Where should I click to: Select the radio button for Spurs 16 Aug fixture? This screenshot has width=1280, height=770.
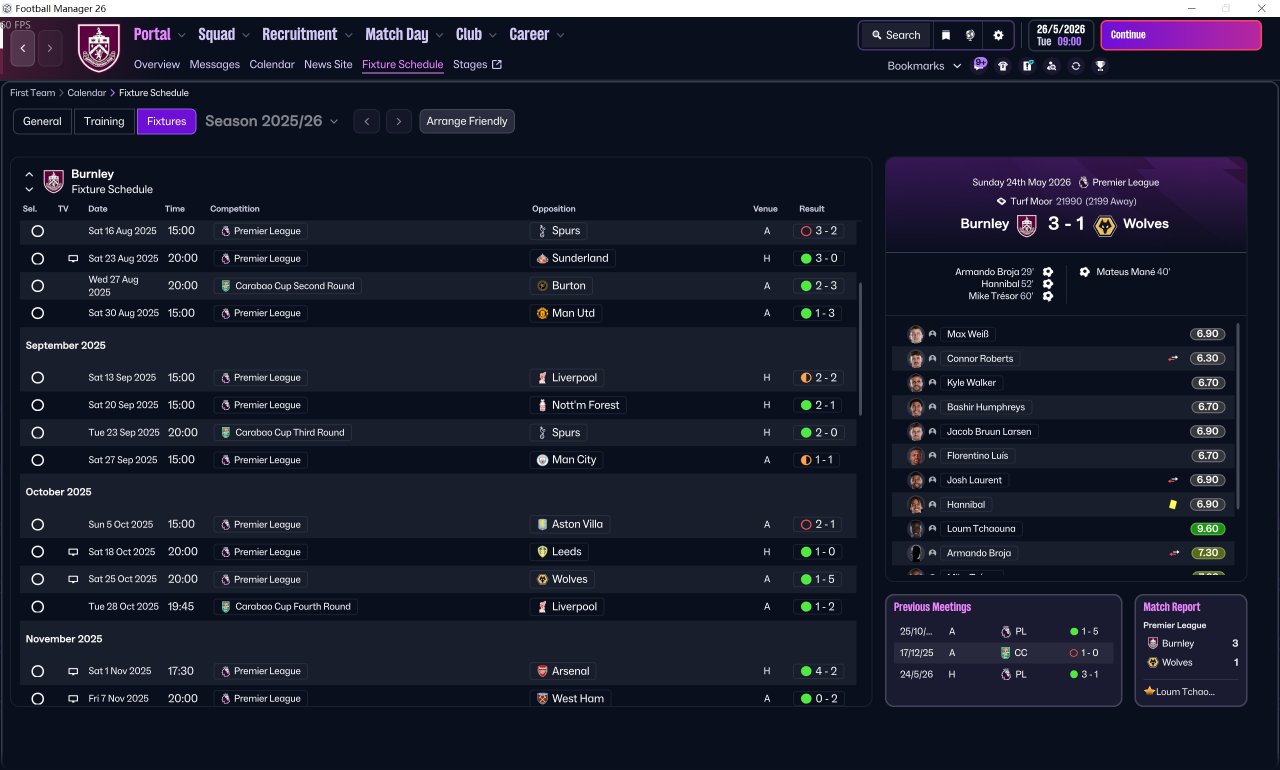(37, 231)
